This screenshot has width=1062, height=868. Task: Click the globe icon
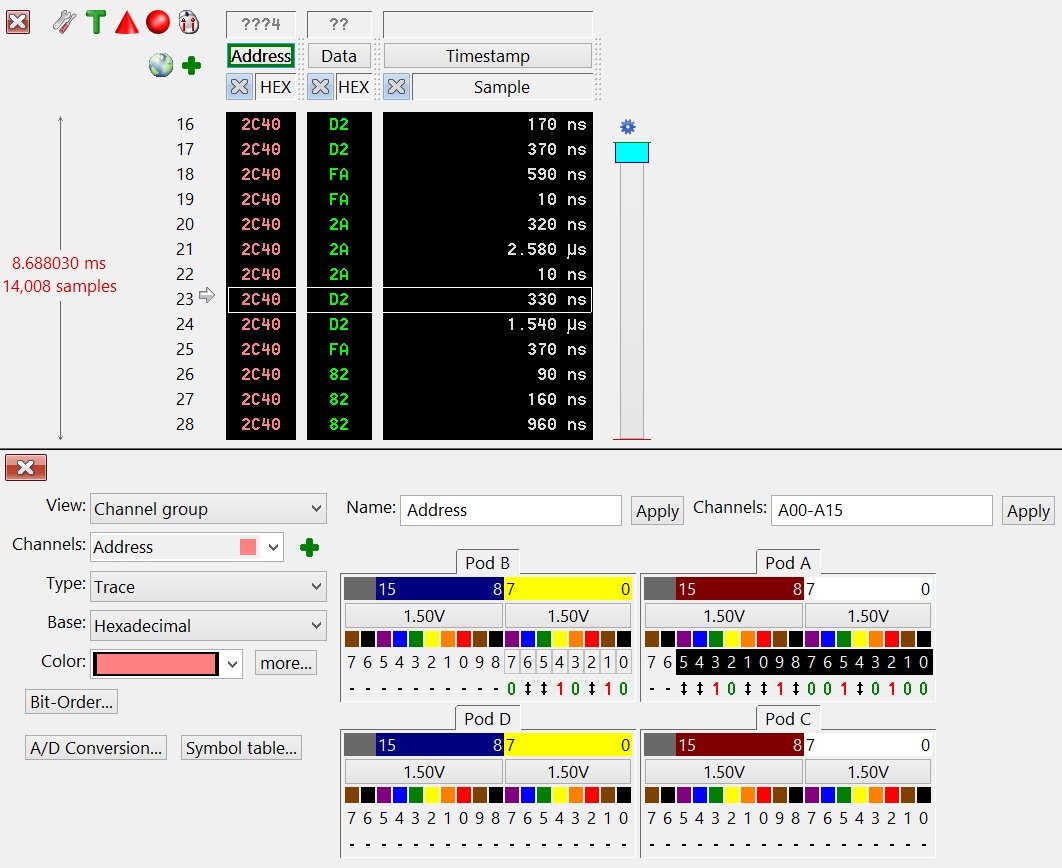(161, 65)
